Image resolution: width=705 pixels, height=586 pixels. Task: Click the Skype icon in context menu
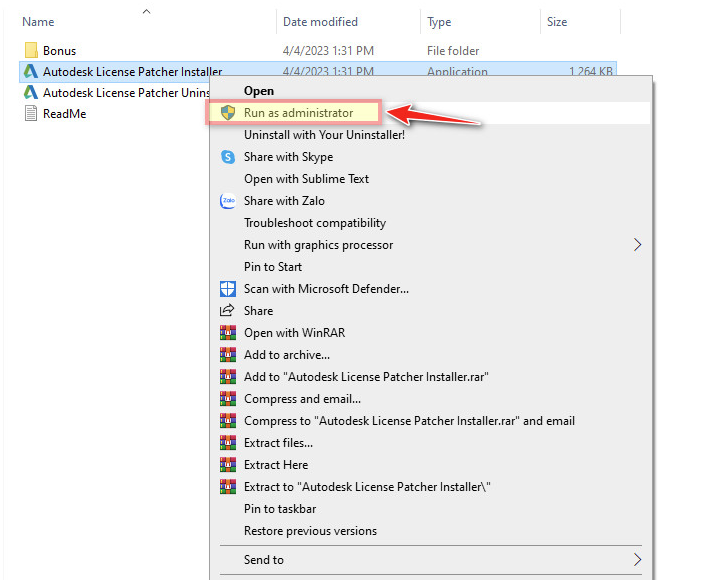coord(227,157)
